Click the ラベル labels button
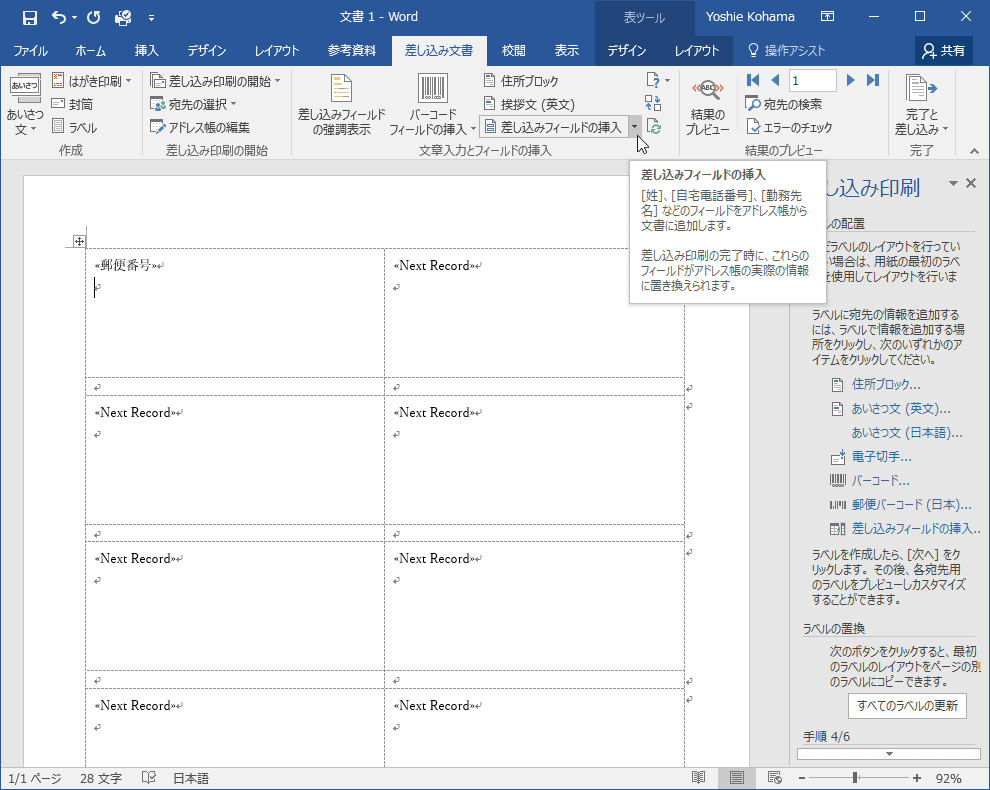The width and height of the screenshot is (990, 790). (x=75, y=128)
